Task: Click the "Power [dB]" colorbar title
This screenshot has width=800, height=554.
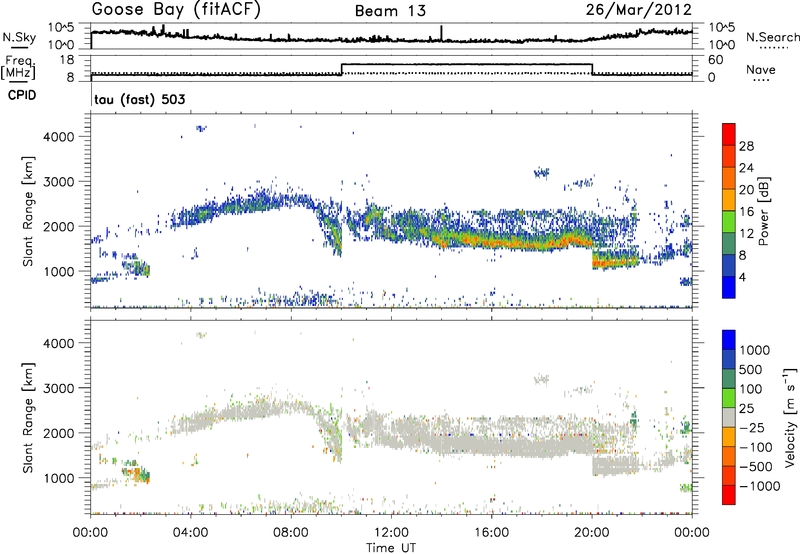Action: [763, 211]
